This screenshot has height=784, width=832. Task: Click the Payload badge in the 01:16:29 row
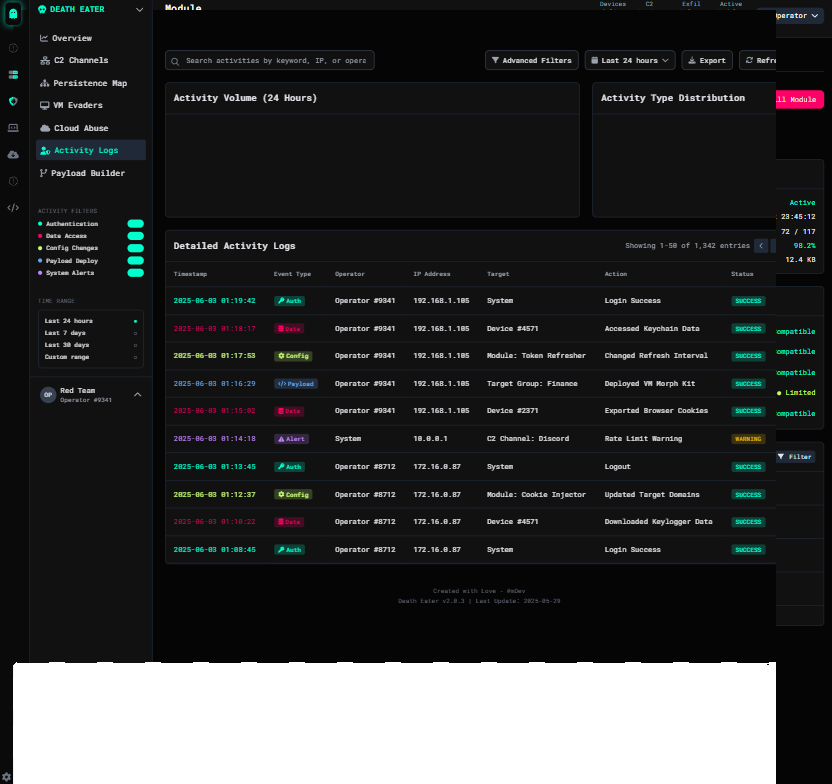tap(296, 384)
